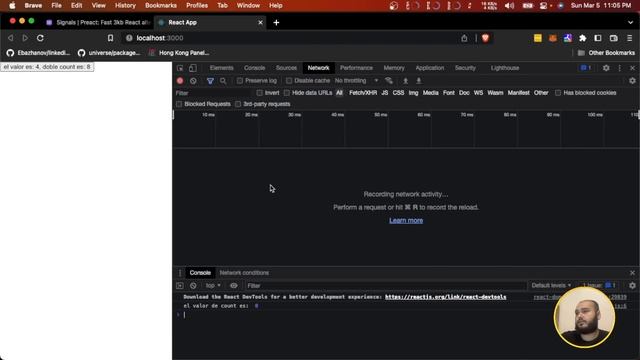Open the browser extensions puzzle icon
Screen dimensions: 640x360
582,38
